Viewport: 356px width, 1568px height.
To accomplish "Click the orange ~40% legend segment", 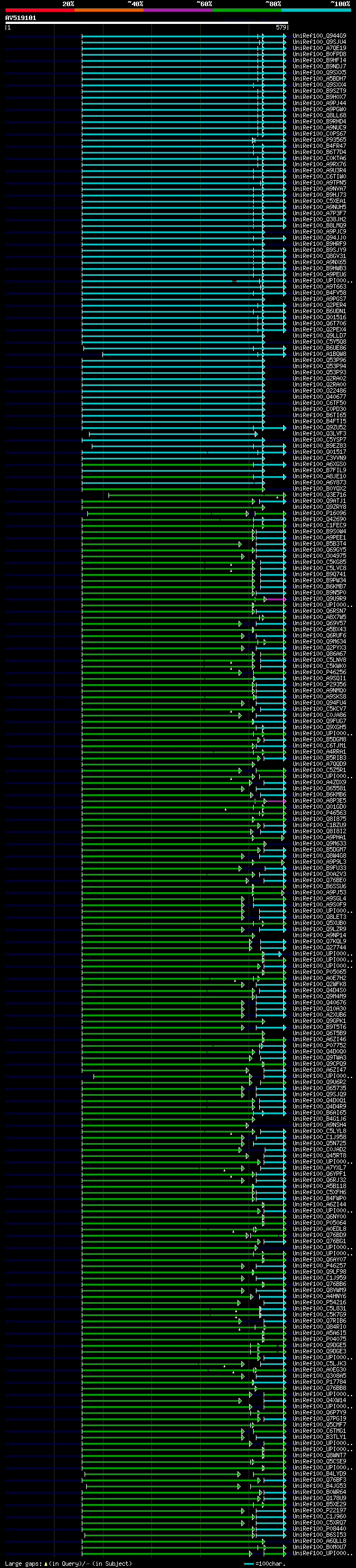I will 109,10.
